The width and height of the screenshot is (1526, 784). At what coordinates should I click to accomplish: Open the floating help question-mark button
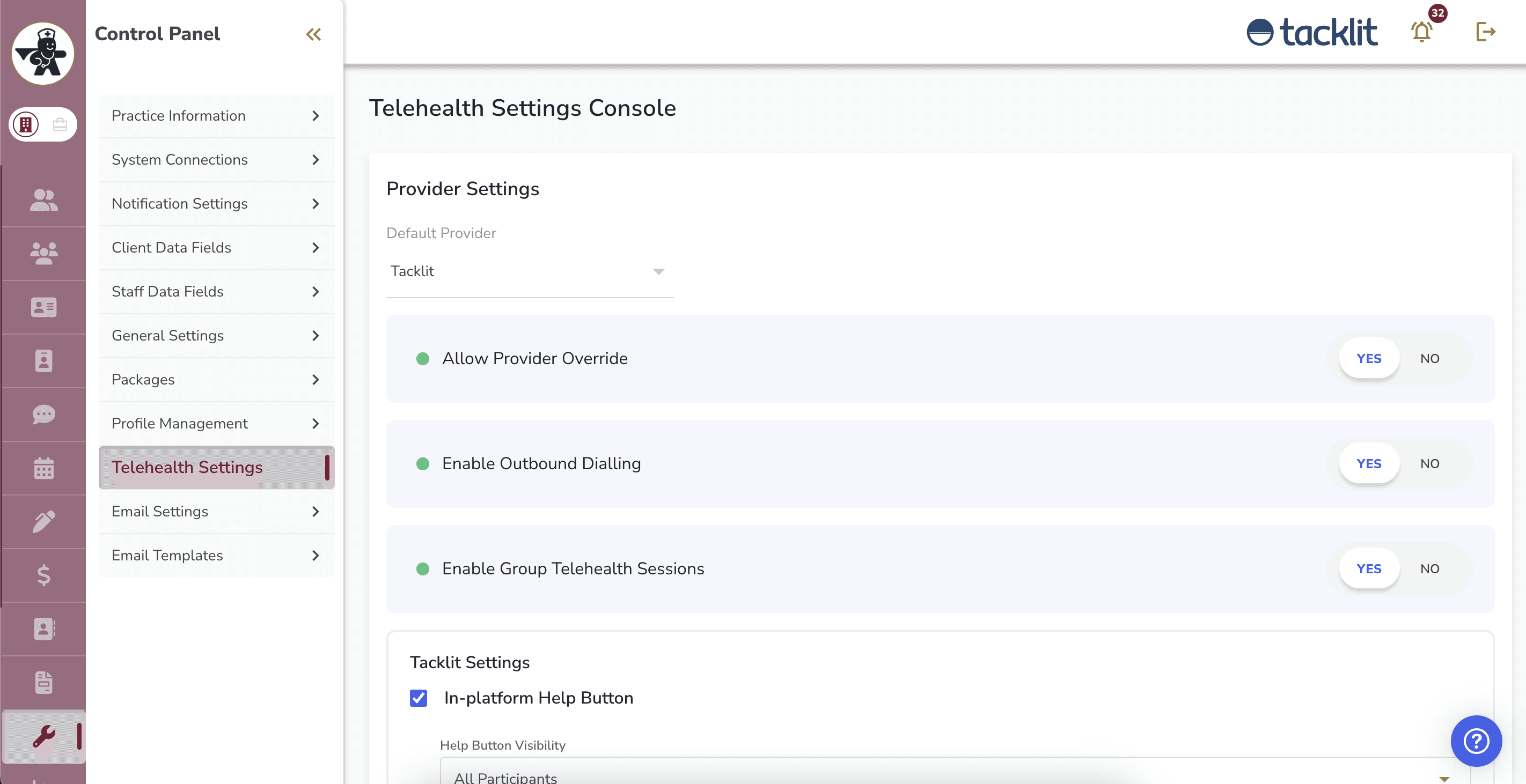pos(1476,741)
